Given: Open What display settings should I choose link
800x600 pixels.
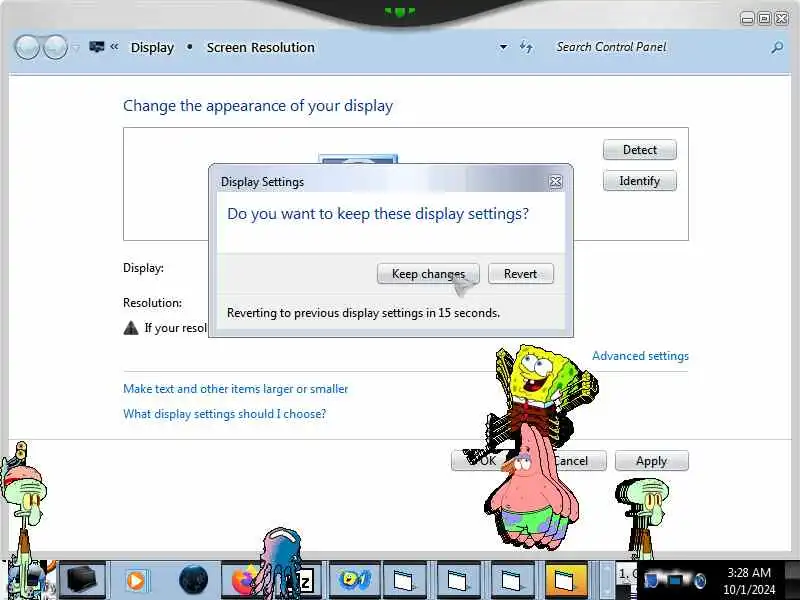Looking at the screenshot, I should [x=224, y=414].
